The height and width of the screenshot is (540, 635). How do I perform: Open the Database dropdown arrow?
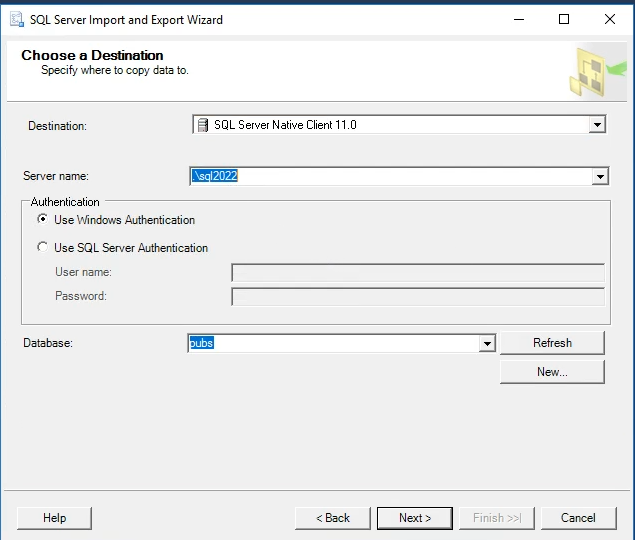pos(487,344)
